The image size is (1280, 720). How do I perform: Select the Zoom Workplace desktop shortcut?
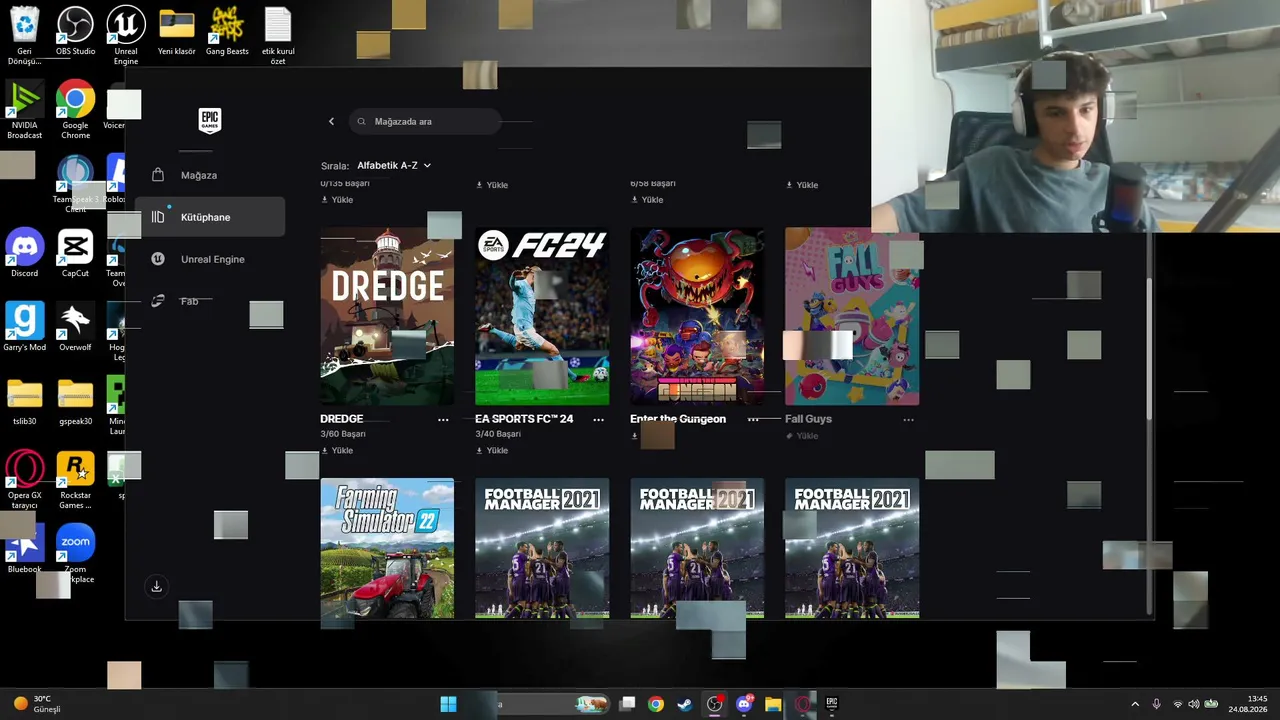pos(75,554)
